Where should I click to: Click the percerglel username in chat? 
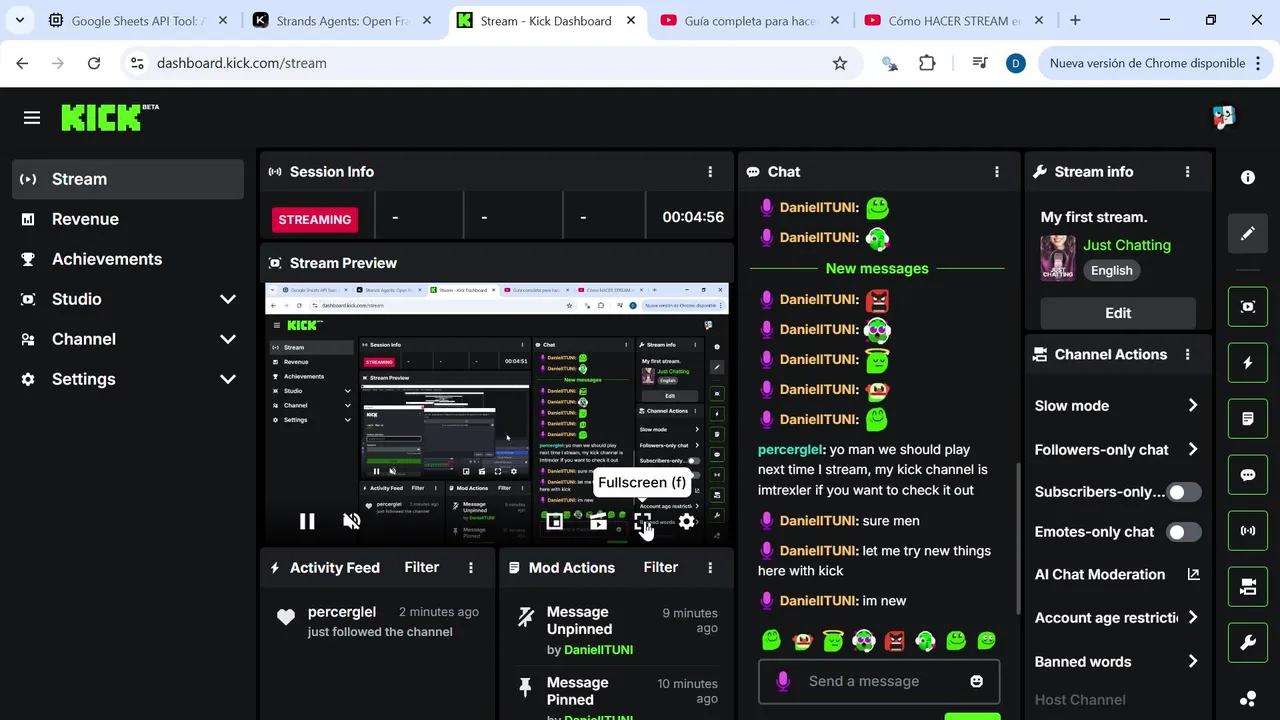[790, 450]
